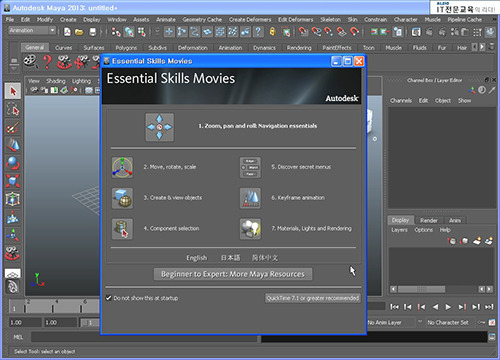Select the Soft Modification tool
Viewport: 500px width, 360px height.
click(13, 217)
